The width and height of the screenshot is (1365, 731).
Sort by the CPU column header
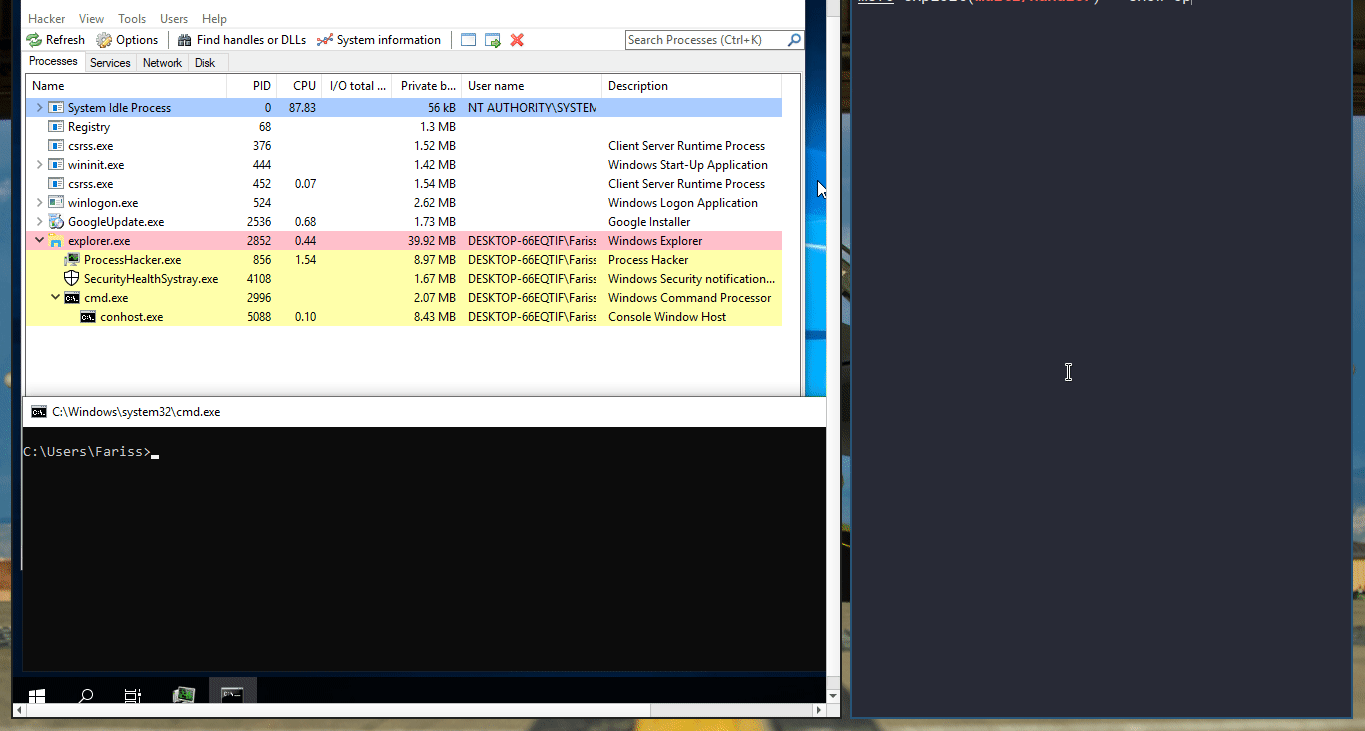coord(299,86)
